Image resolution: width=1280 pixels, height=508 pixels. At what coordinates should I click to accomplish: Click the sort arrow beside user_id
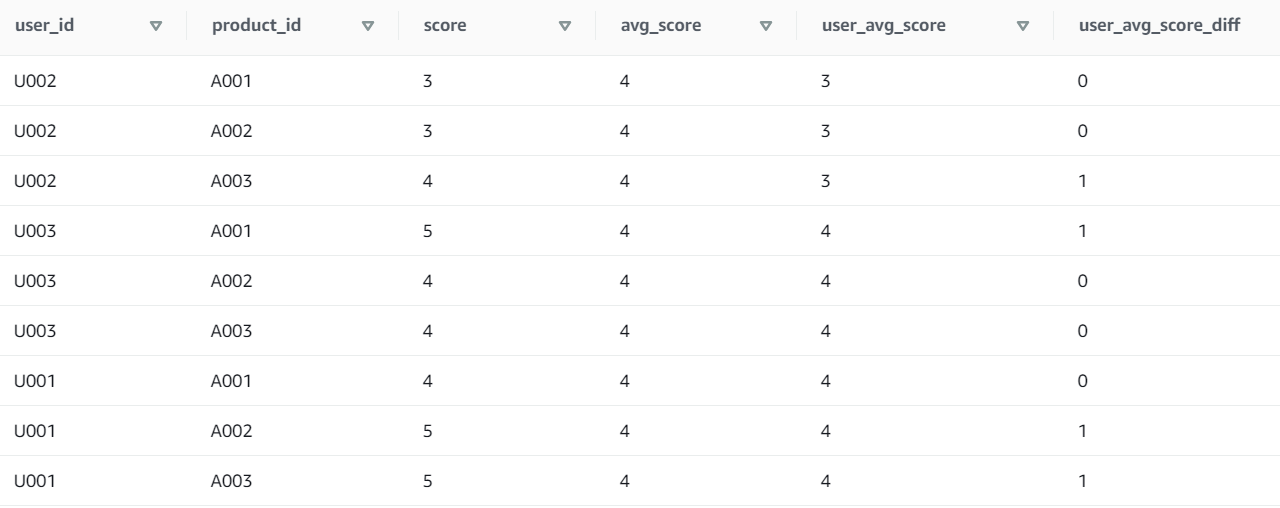click(x=155, y=26)
